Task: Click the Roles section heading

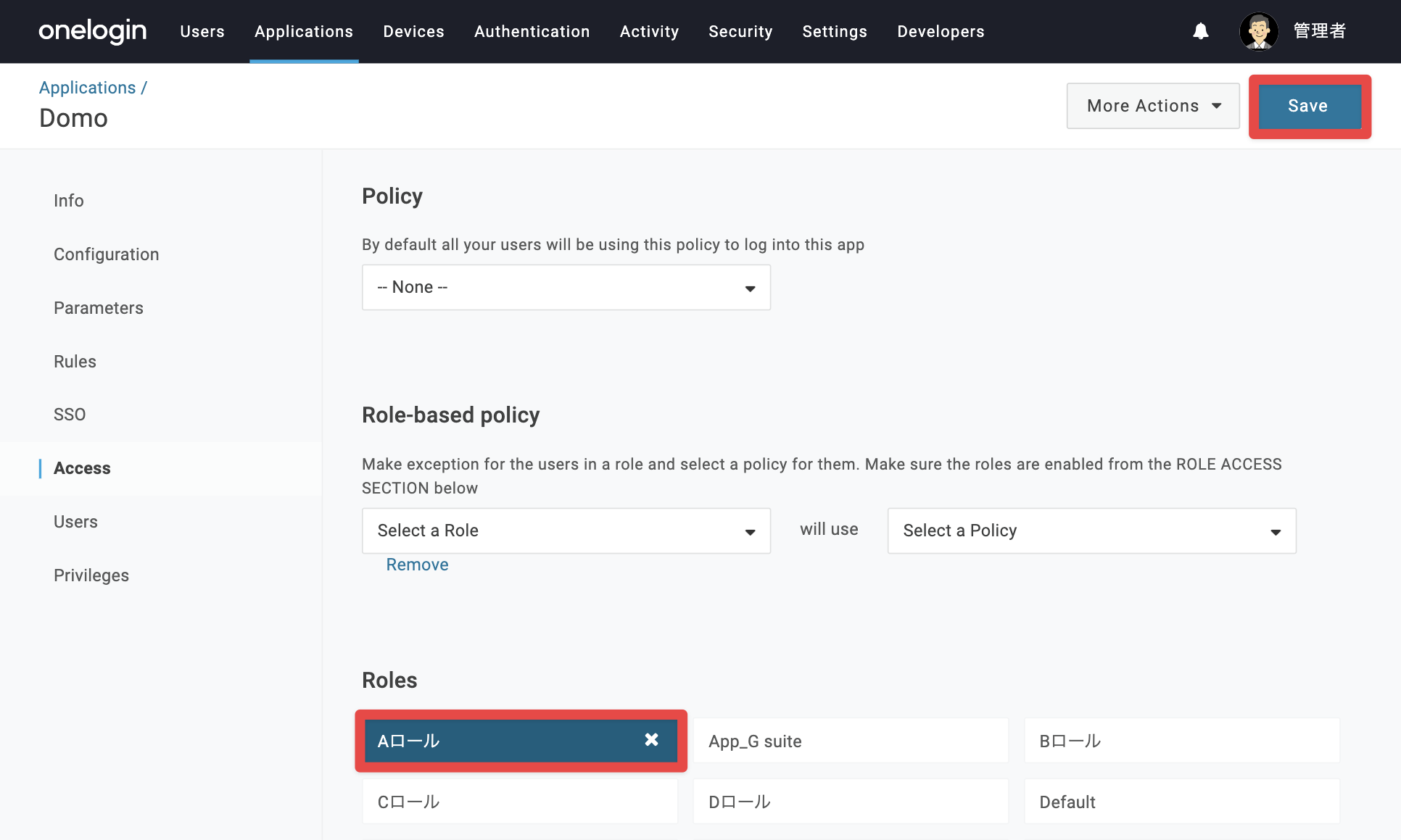Action: point(389,681)
